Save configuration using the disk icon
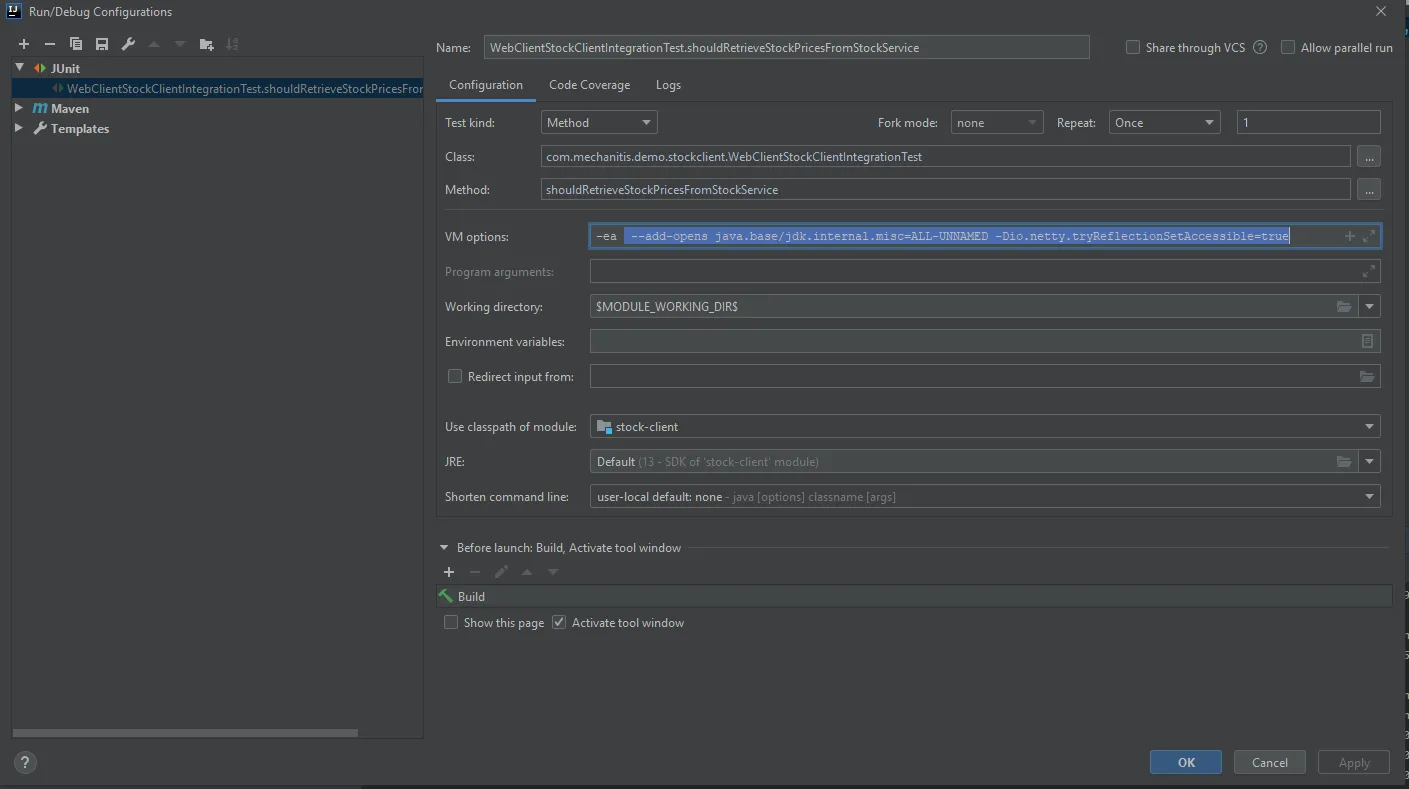 (102, 44)
